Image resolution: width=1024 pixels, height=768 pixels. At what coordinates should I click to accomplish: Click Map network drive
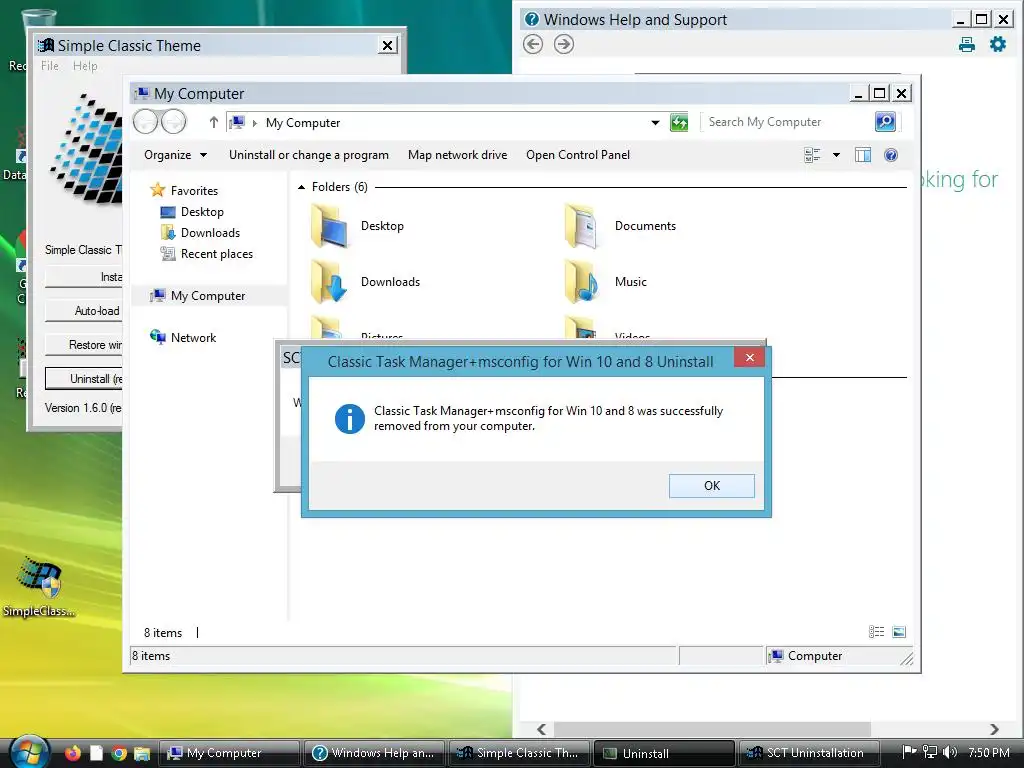click(458, 155)
